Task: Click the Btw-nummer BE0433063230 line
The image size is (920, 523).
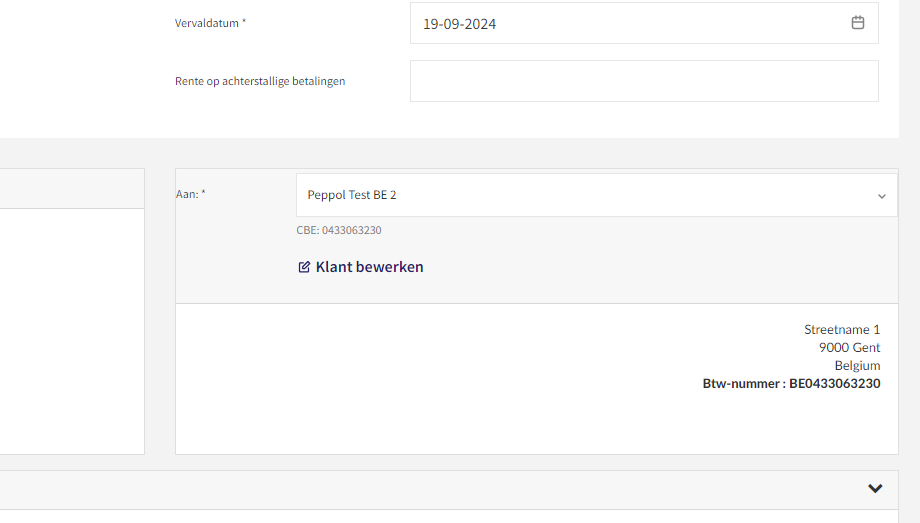Action: [791, 383]
